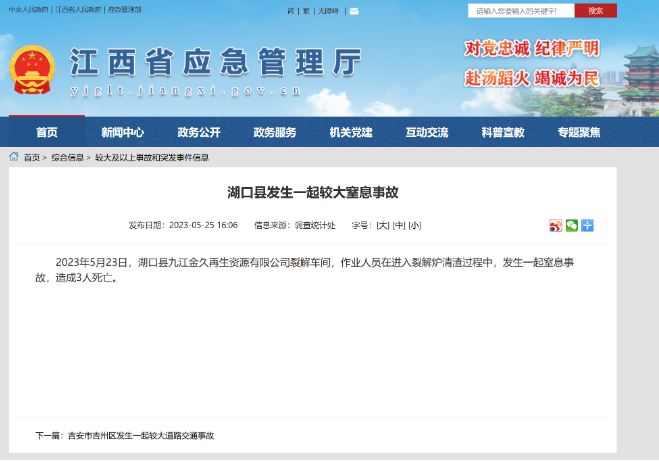Screen dimensions: 659x461
Task: Open the 专题聚焦 navigation item
Action: 578,132
